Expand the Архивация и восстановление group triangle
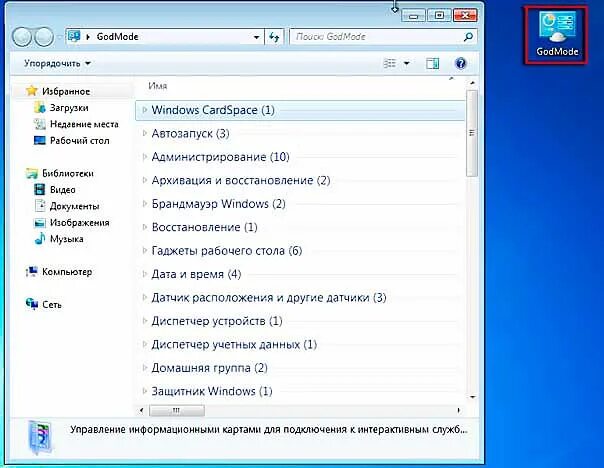Screen dimensions: 604x468 pyautogui.click(x=145, y=180)
